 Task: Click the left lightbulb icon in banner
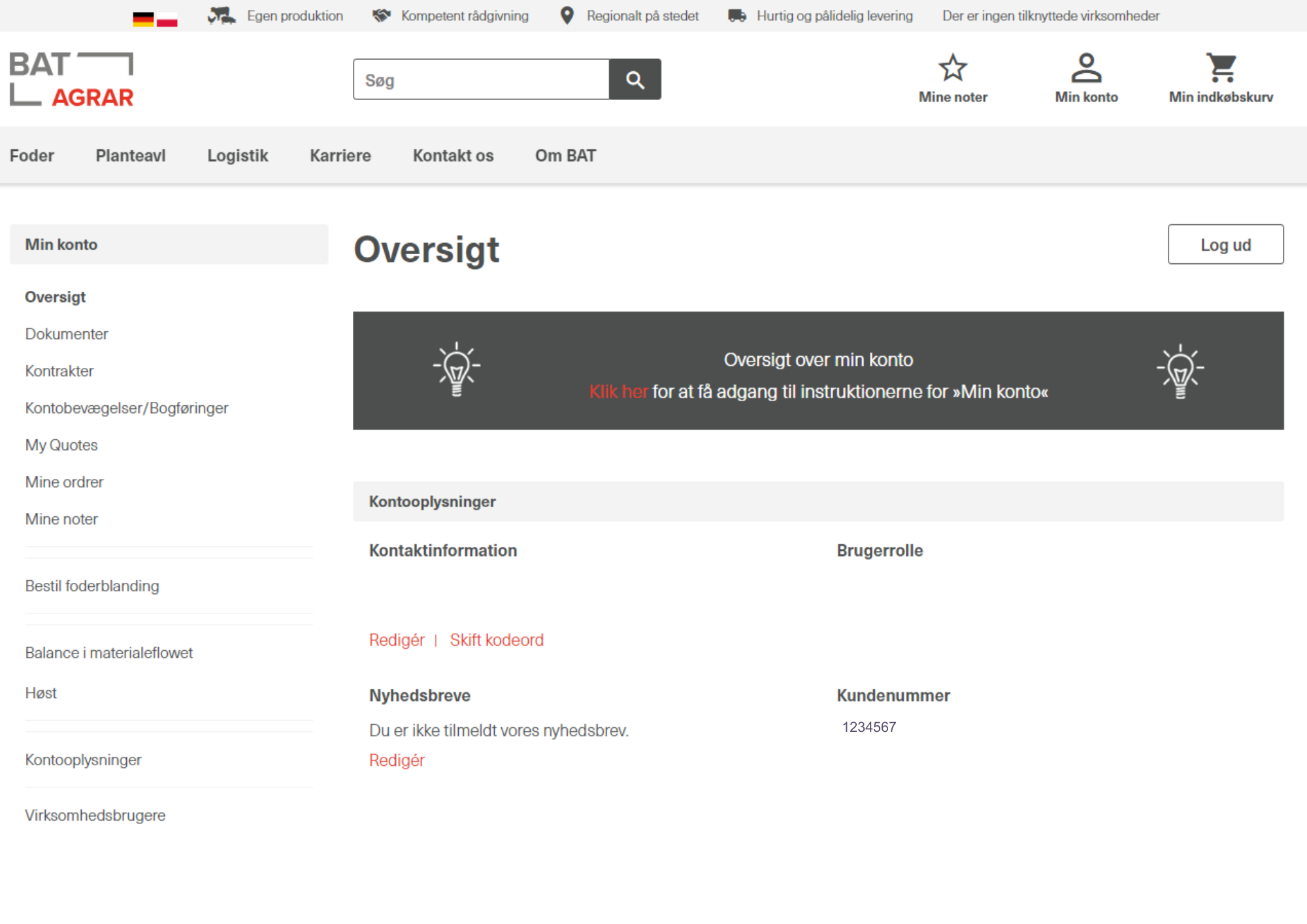pos(457,369)
